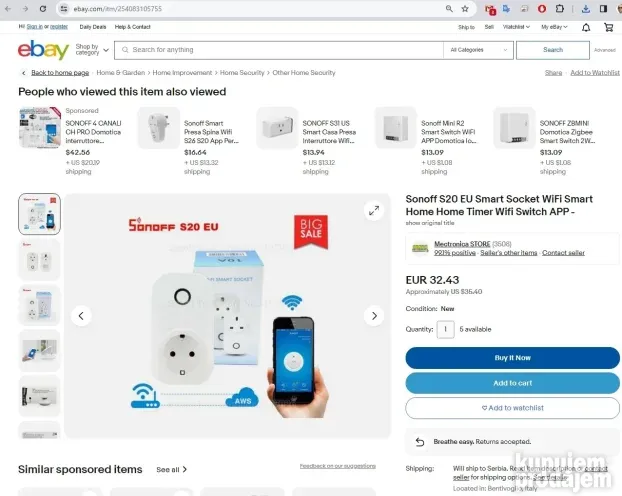Image resolution: width=622 pixels, height=496 pixels.
Task: Reload the page with the refresh icon
Action: point(42,9)
